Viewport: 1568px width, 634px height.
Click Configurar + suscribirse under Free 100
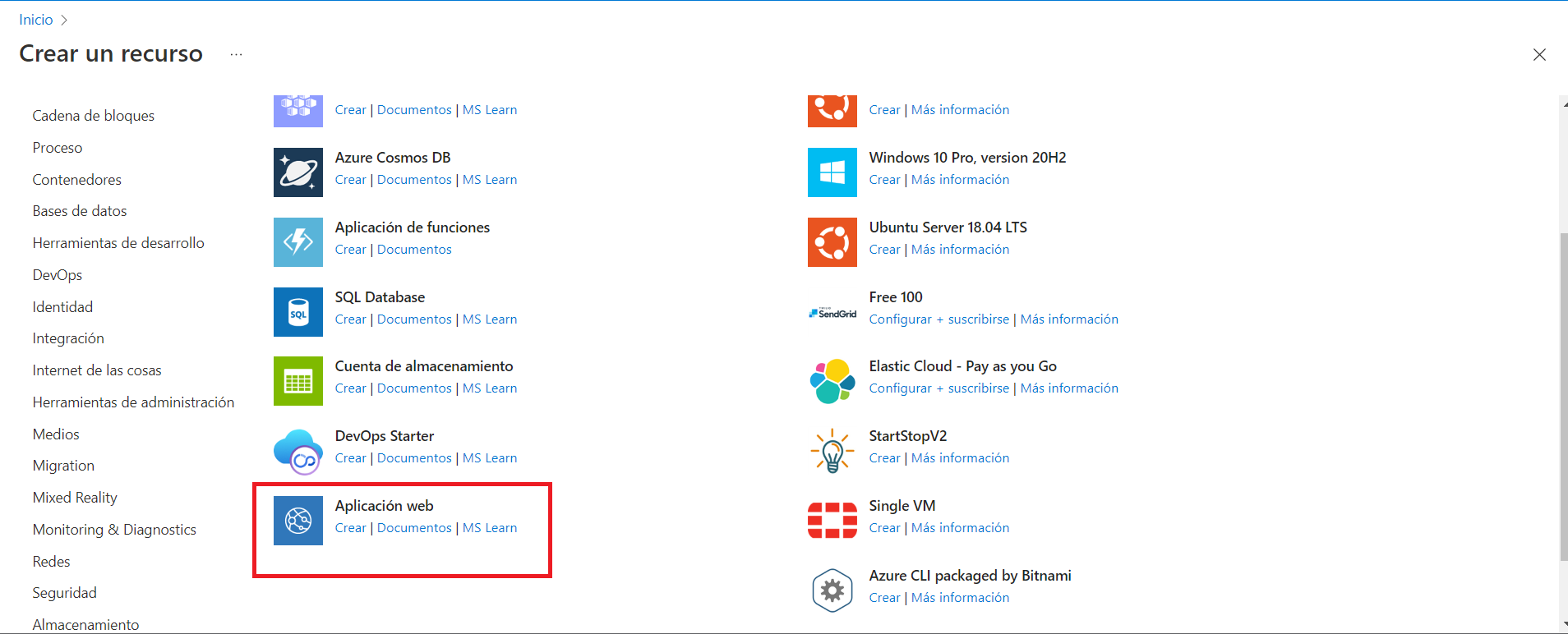(x=939, y=319)
